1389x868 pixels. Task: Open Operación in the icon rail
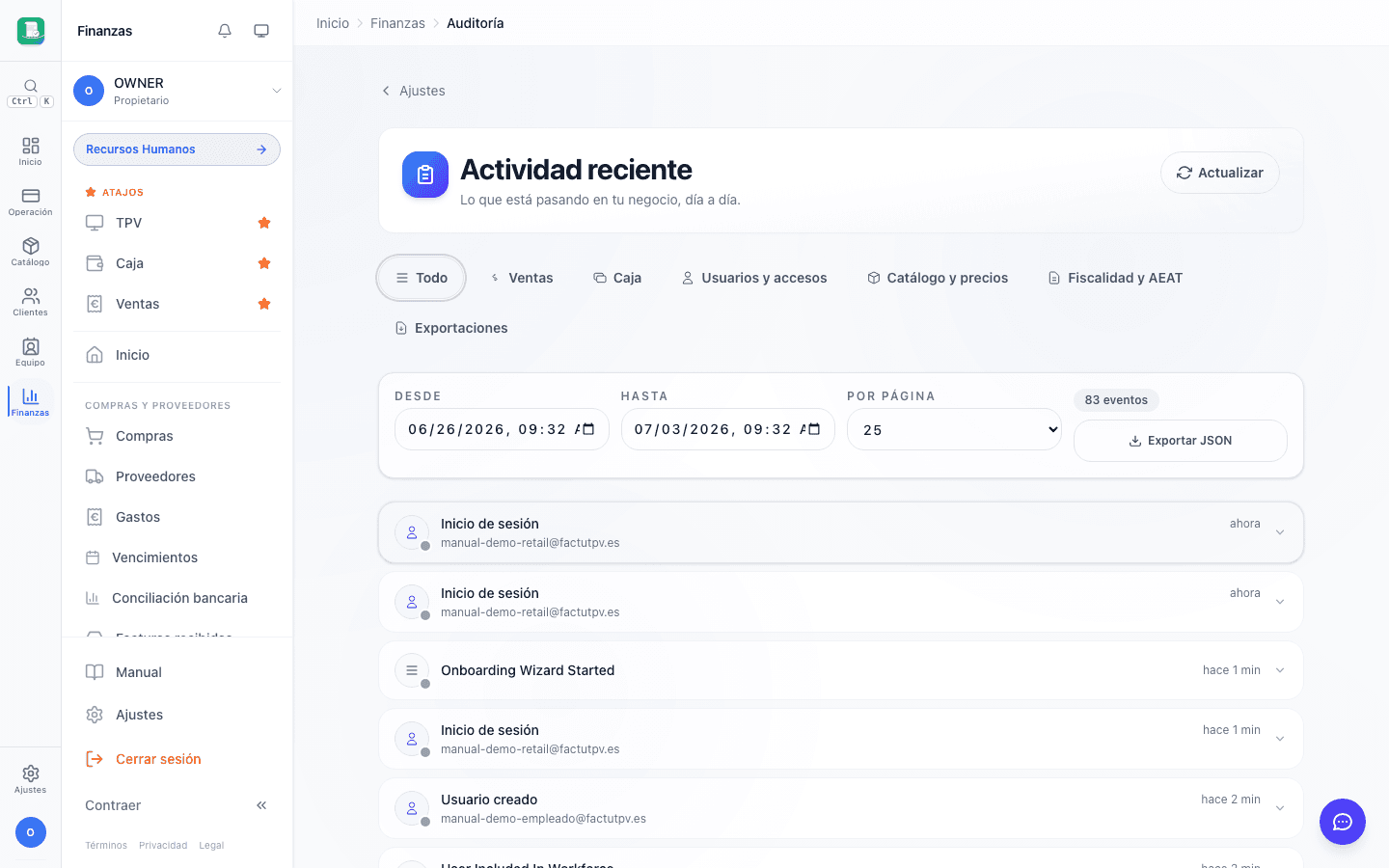click(30, 202)
